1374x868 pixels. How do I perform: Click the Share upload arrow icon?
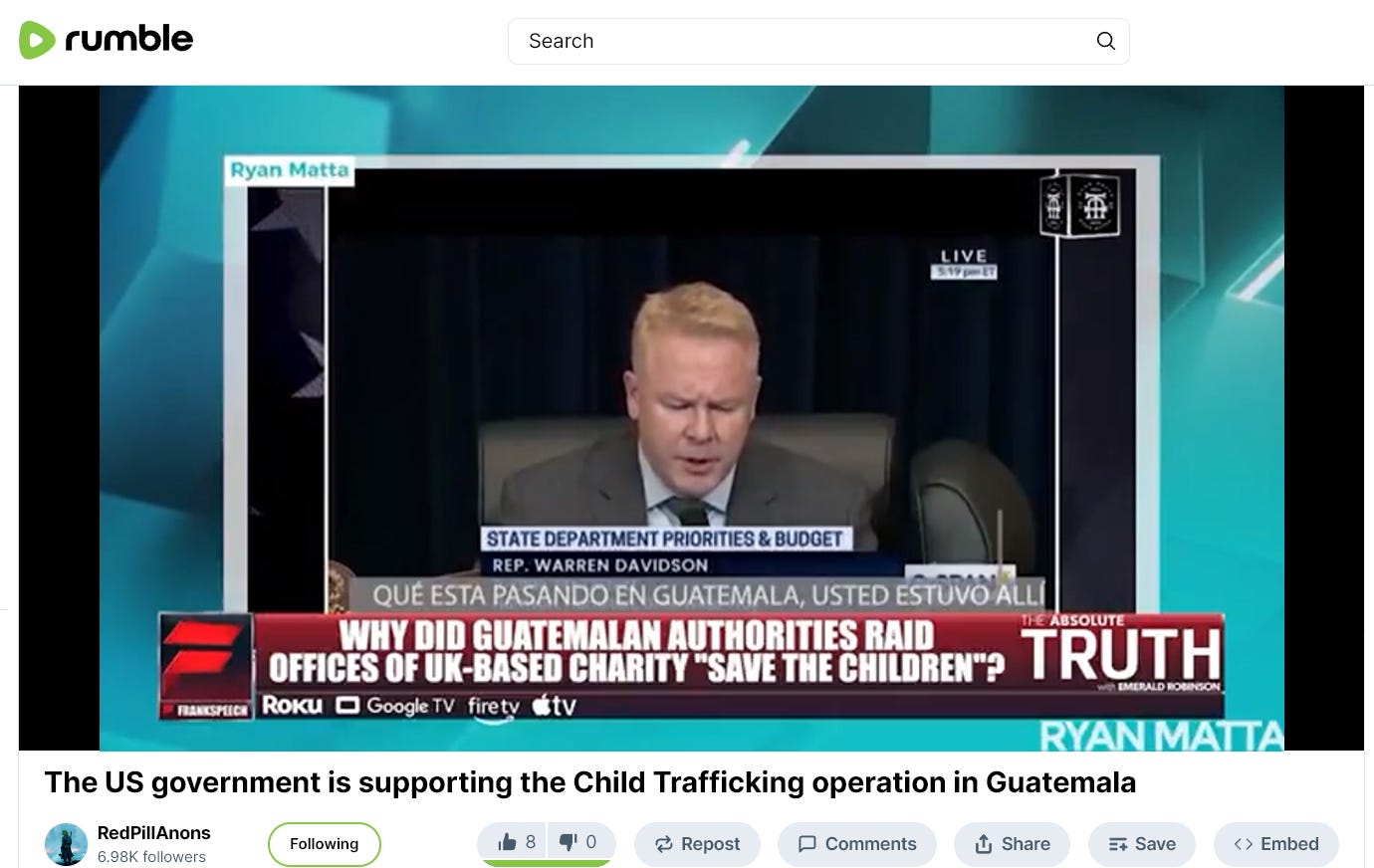984,844
